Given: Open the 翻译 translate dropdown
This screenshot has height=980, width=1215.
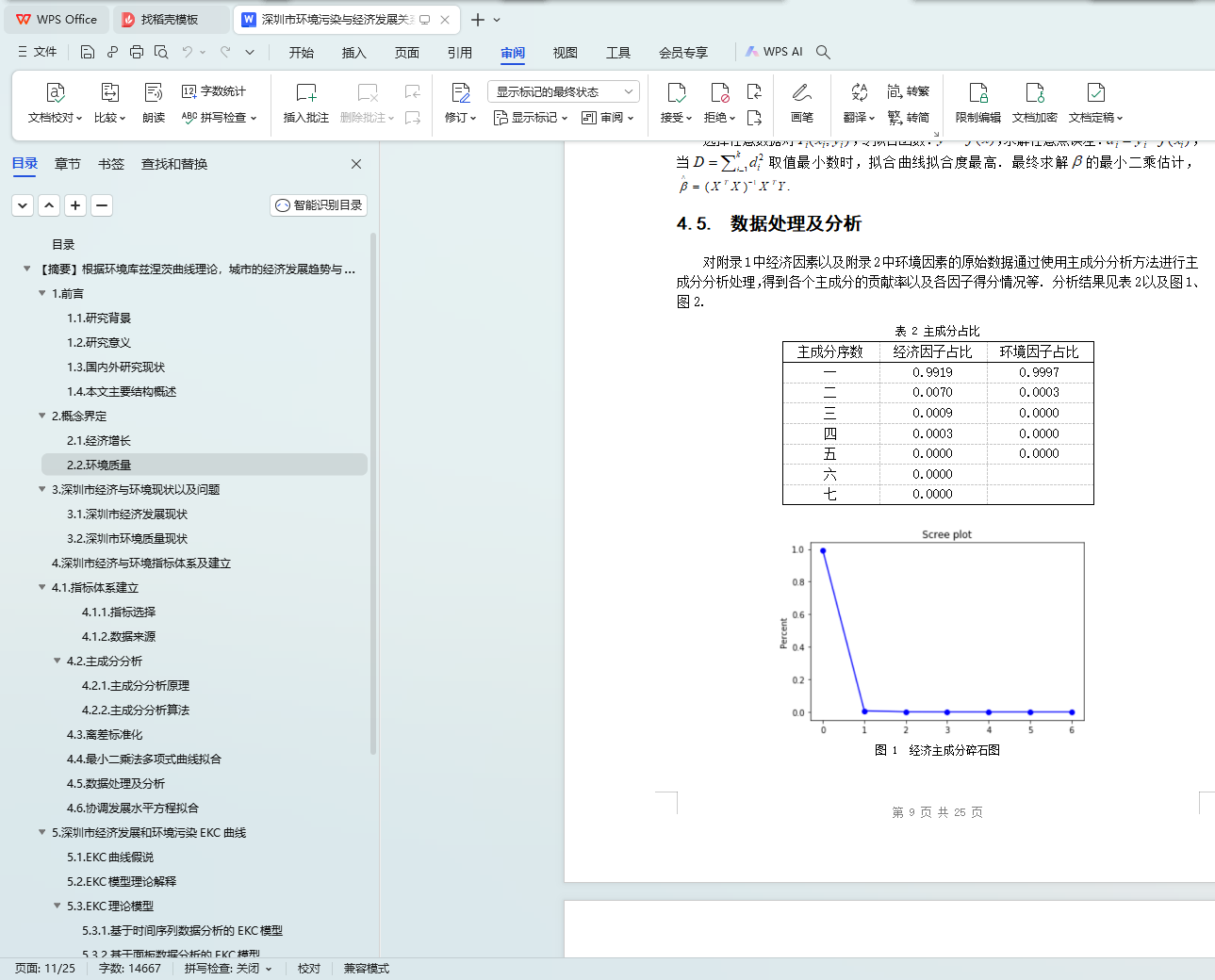Looking at the screenshot, I should [860, 118].
